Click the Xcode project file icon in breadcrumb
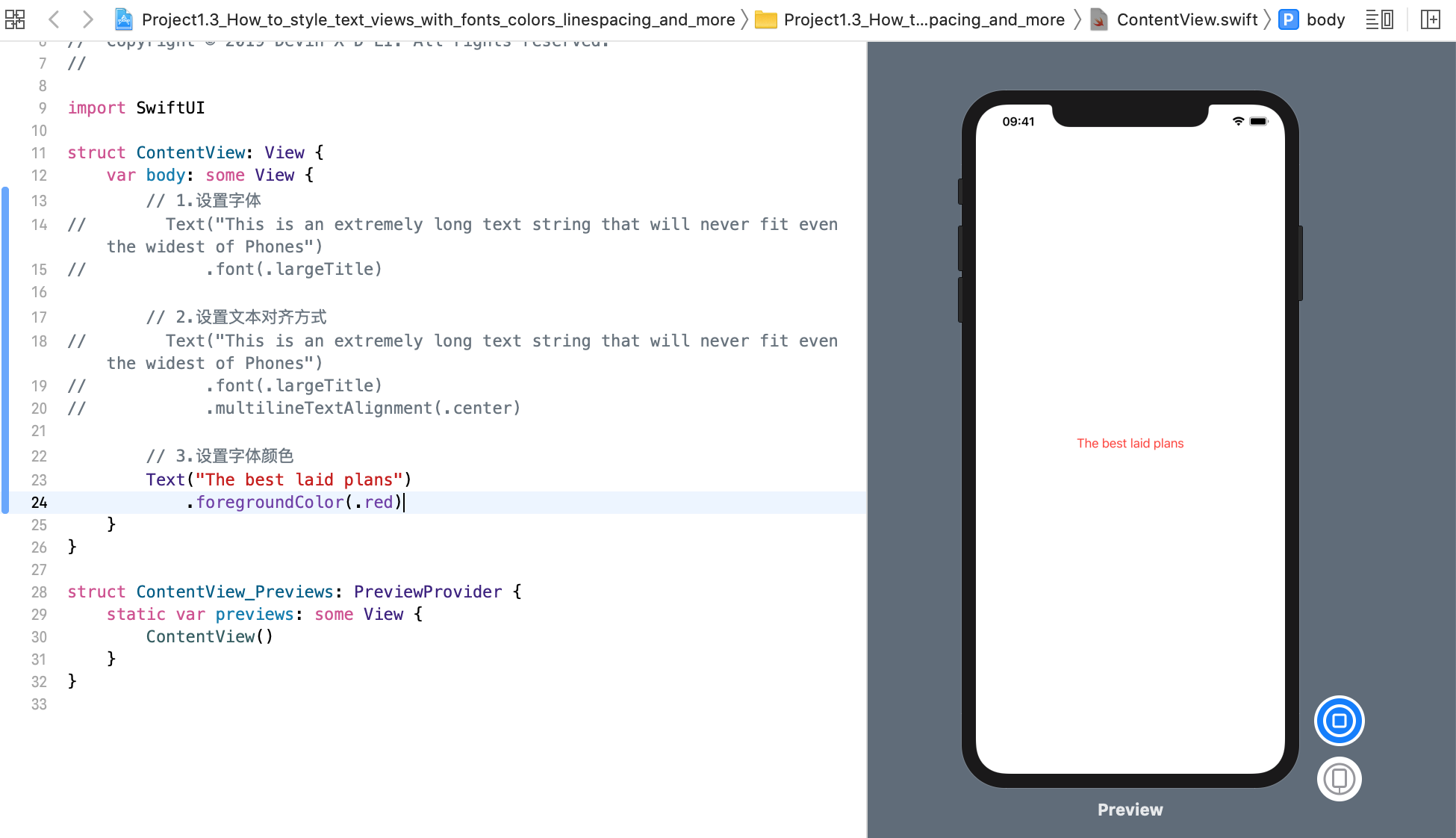Image resolution: width=1456 pixels, height=838 pixels. point(124,19)
